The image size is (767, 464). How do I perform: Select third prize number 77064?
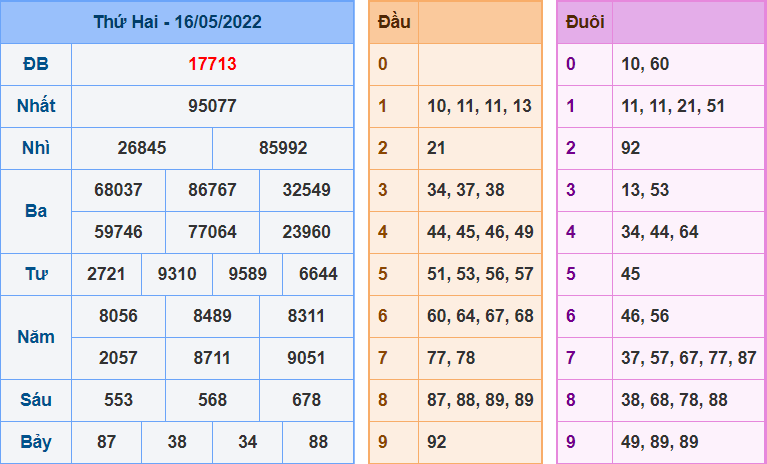(x=212, y=232)
